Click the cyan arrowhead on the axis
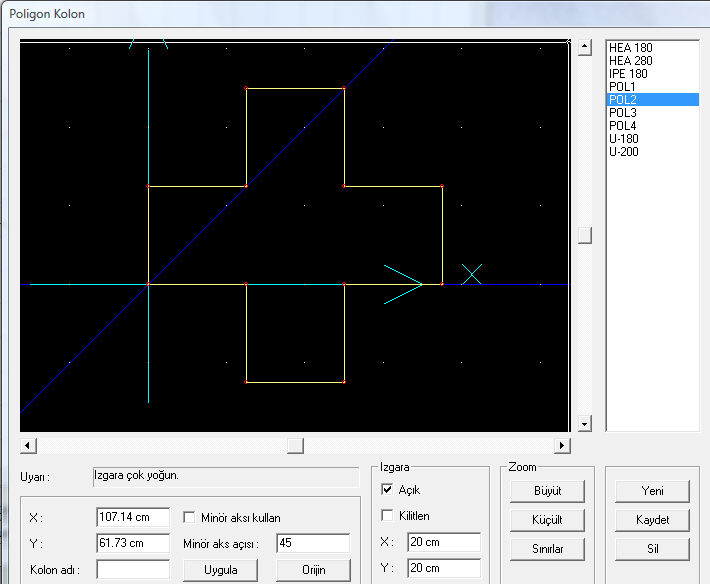Screen dimensions: 710x584 point(403,284)
